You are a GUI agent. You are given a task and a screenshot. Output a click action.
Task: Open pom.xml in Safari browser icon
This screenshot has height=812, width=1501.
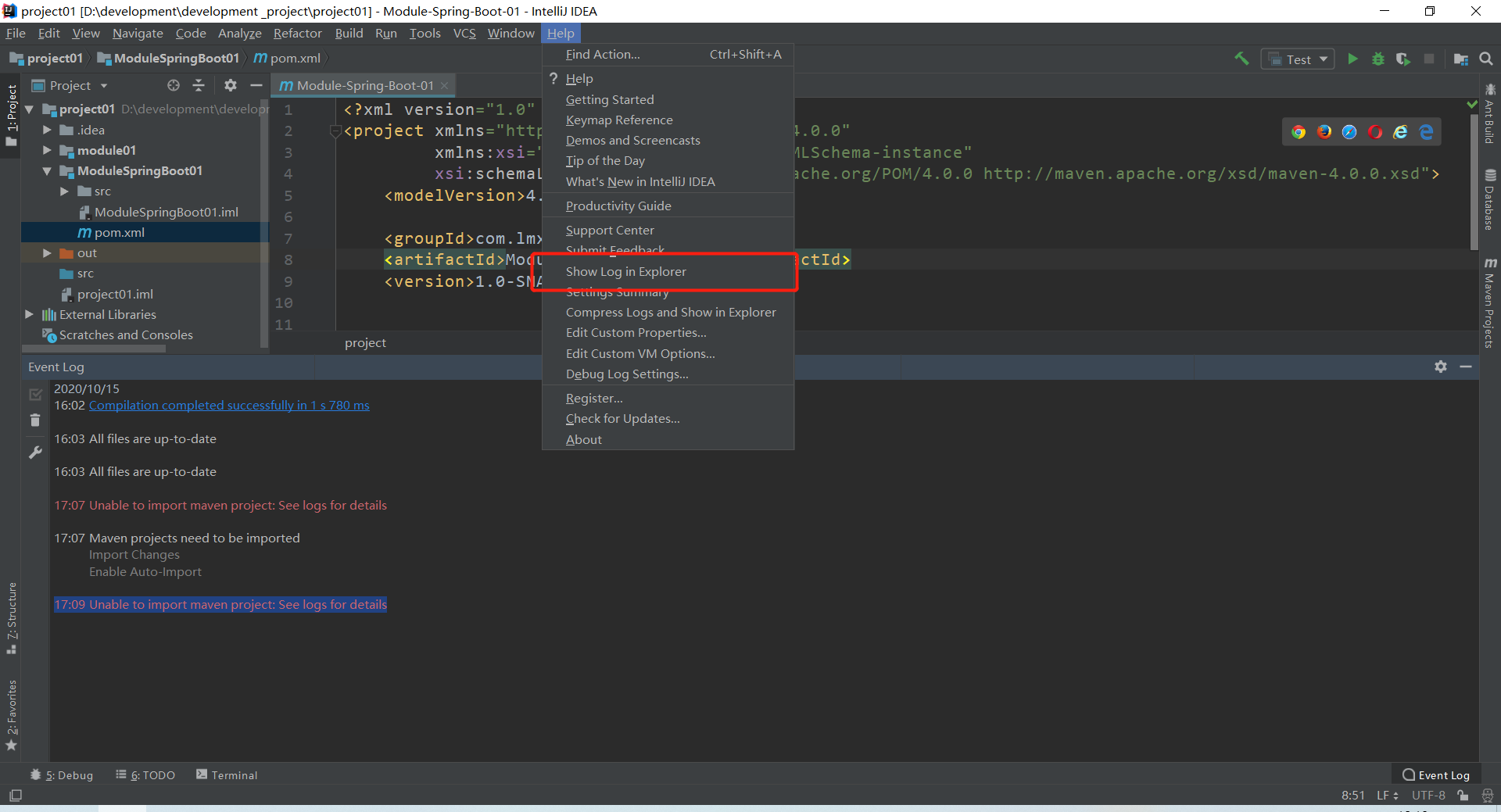(x=1349, y=131)
